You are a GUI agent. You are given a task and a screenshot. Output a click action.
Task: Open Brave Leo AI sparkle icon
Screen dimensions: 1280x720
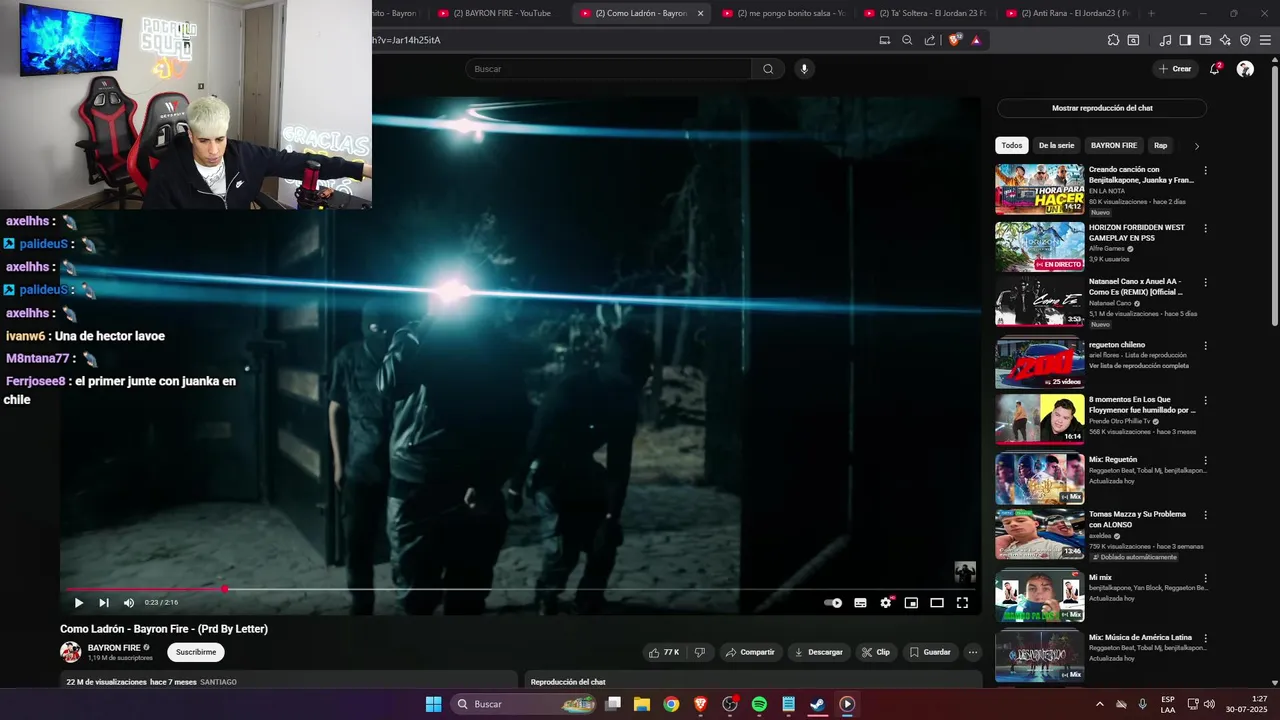(1225, 40)
